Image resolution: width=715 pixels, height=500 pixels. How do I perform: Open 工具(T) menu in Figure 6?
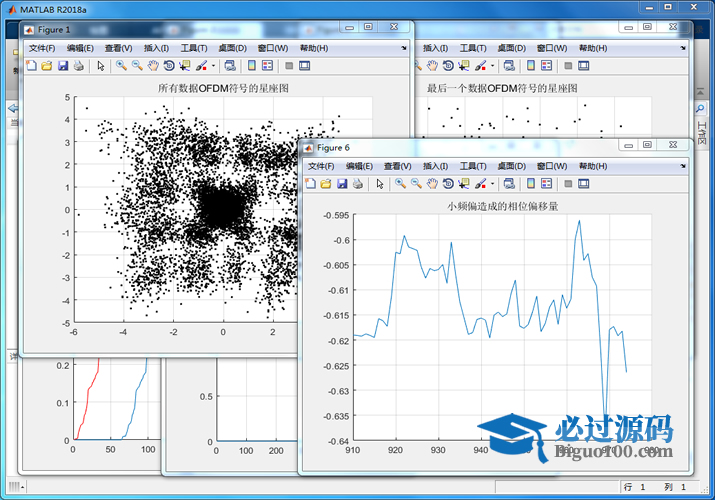coord(473,166)
